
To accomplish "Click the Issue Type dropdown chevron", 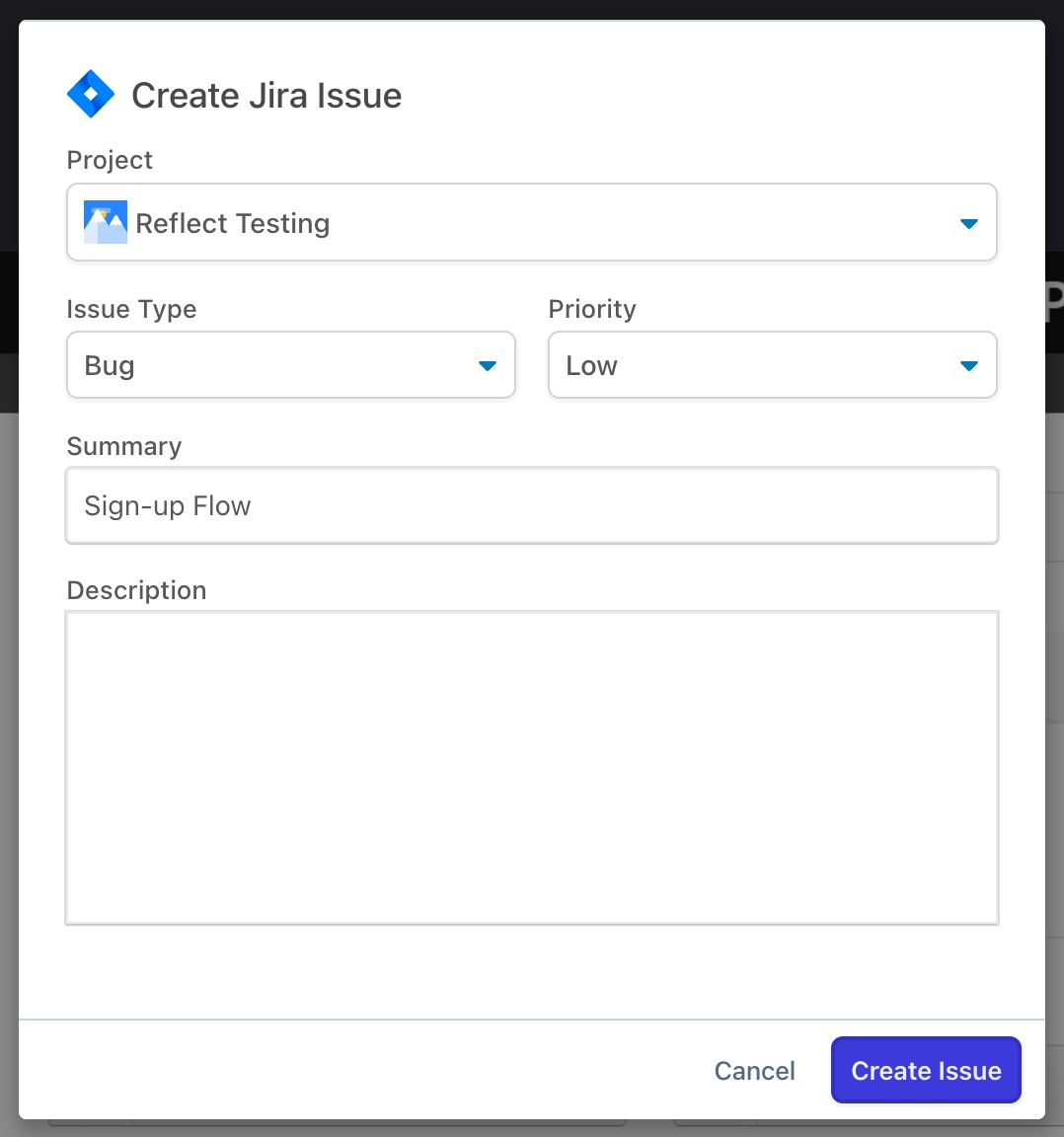I will pyautogui.click(x=488, y=365).
